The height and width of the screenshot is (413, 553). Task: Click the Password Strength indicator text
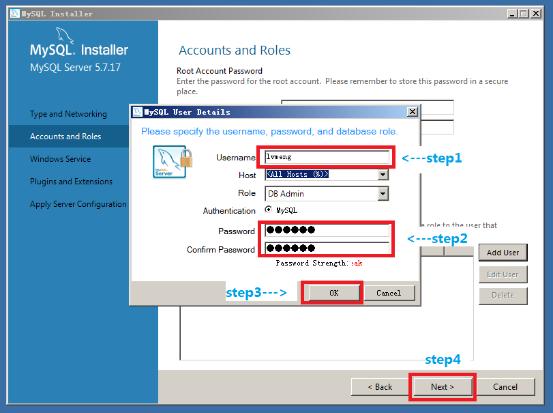[x=319, y=263]
